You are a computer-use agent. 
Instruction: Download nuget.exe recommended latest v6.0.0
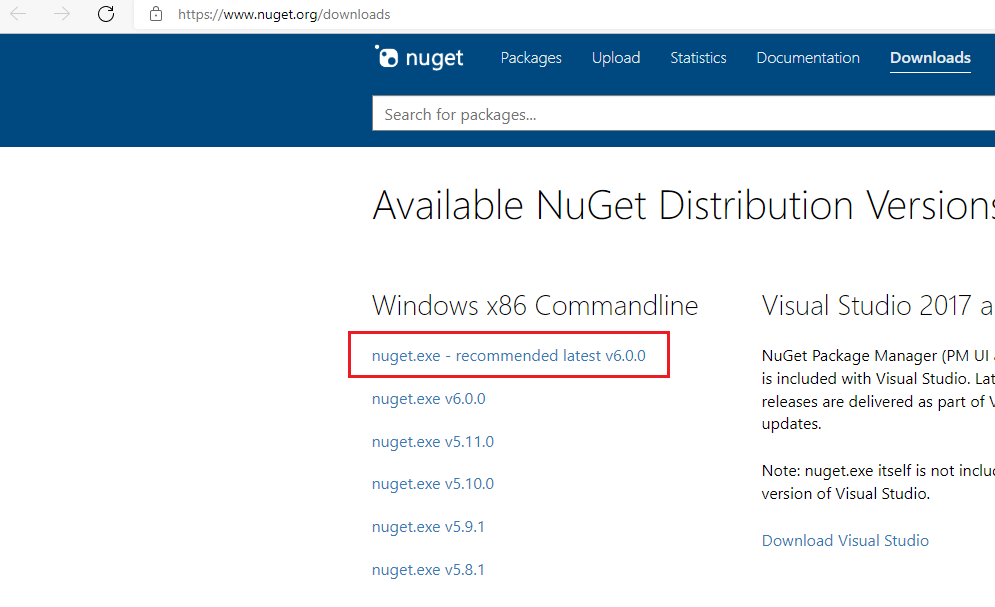pyautogui.click(x=508, y=355)
